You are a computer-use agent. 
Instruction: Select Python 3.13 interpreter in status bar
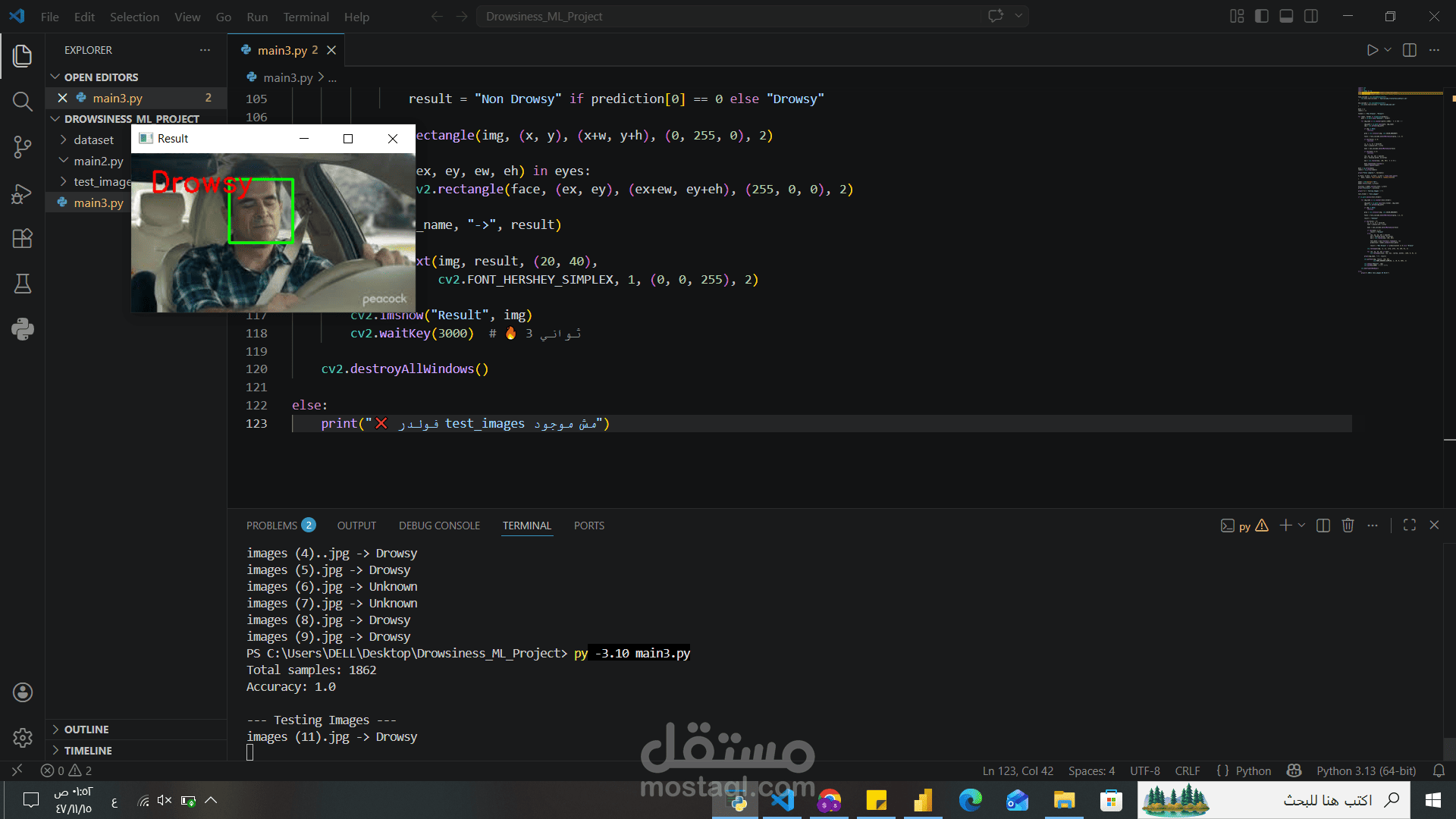tap(1366, 770)
